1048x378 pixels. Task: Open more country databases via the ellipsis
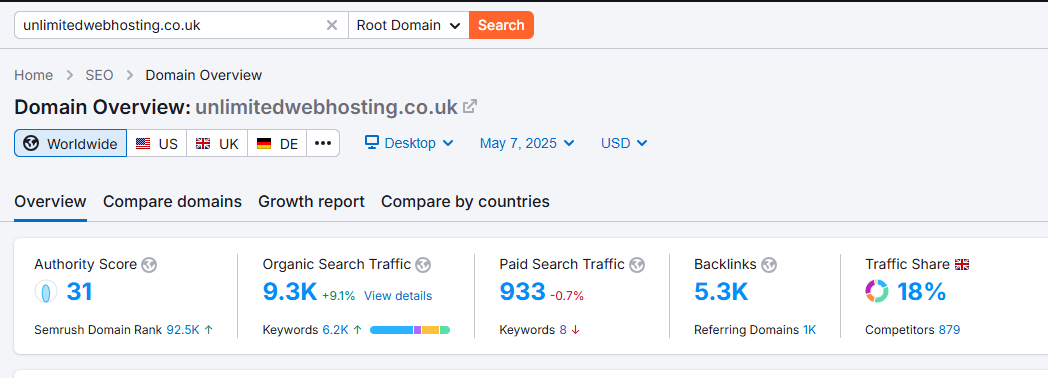323,143
